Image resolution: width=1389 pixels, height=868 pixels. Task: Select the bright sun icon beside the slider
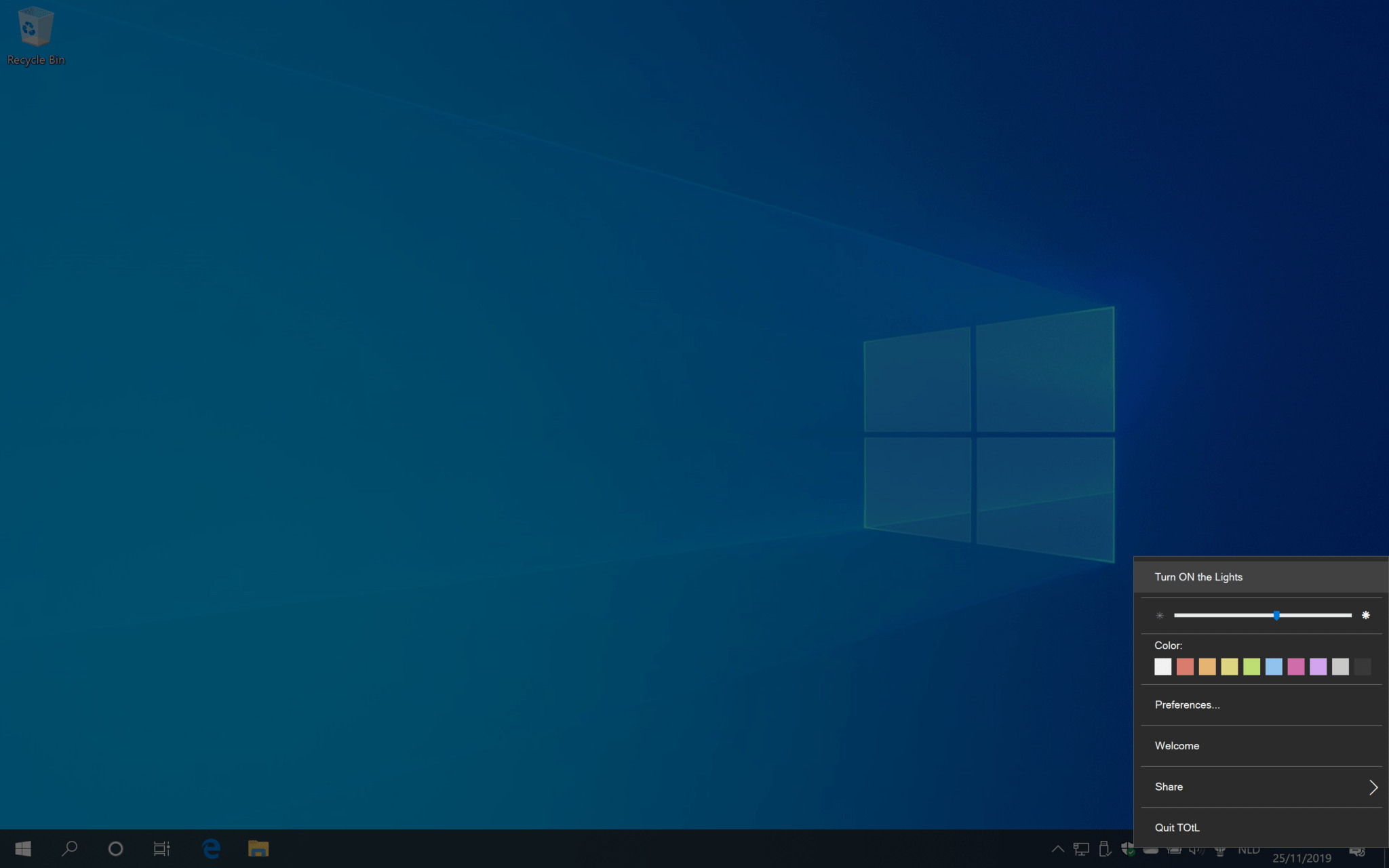[1367, 614]
